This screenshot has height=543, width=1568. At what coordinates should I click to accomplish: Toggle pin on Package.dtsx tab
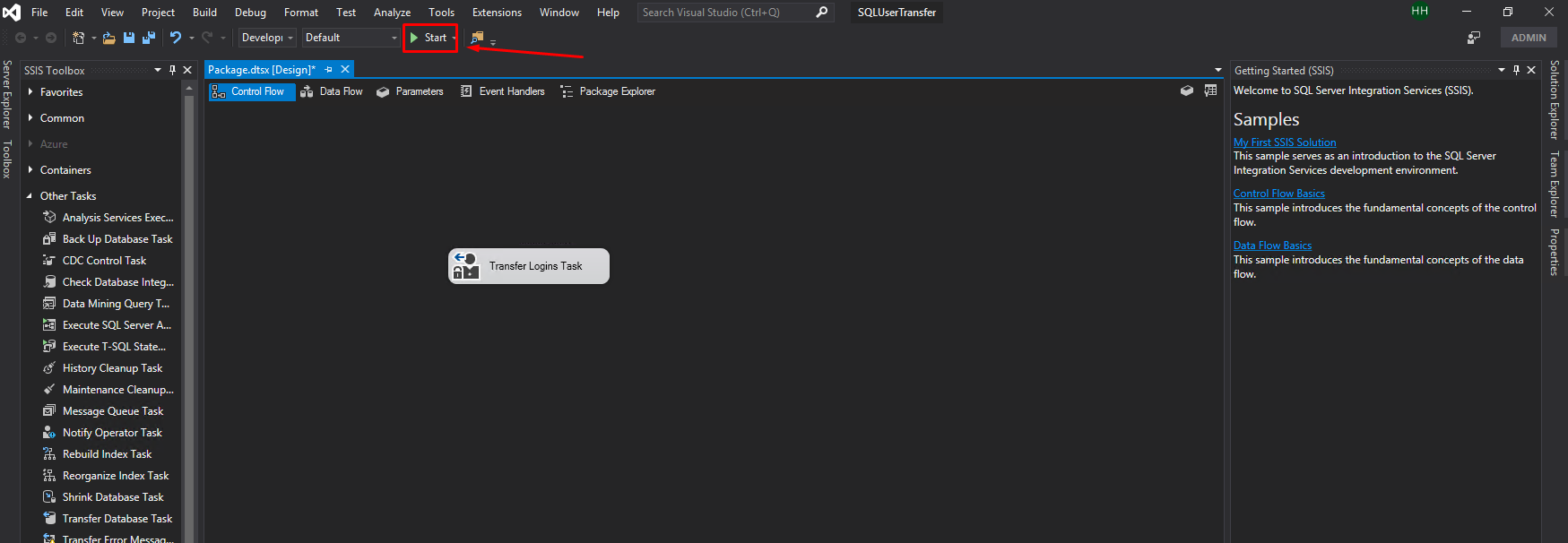pyautogui.click(x=329, y=70)
